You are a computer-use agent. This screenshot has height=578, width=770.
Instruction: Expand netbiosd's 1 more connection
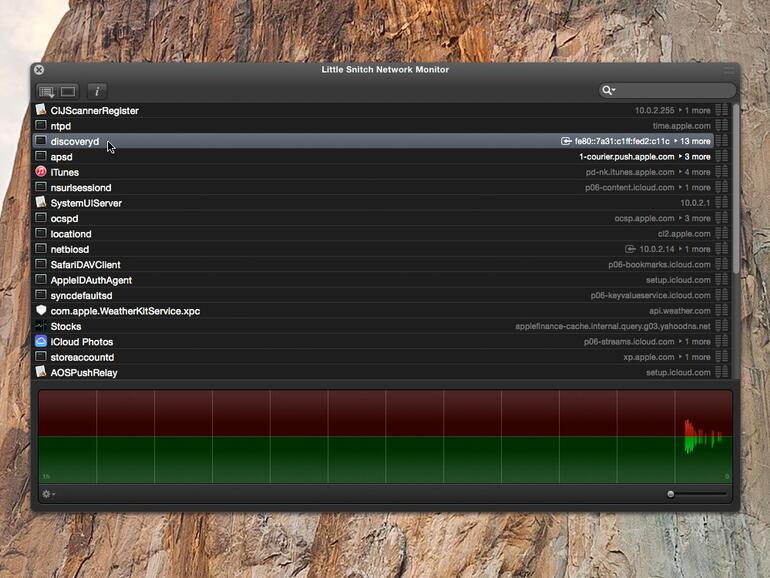[694, 249]
